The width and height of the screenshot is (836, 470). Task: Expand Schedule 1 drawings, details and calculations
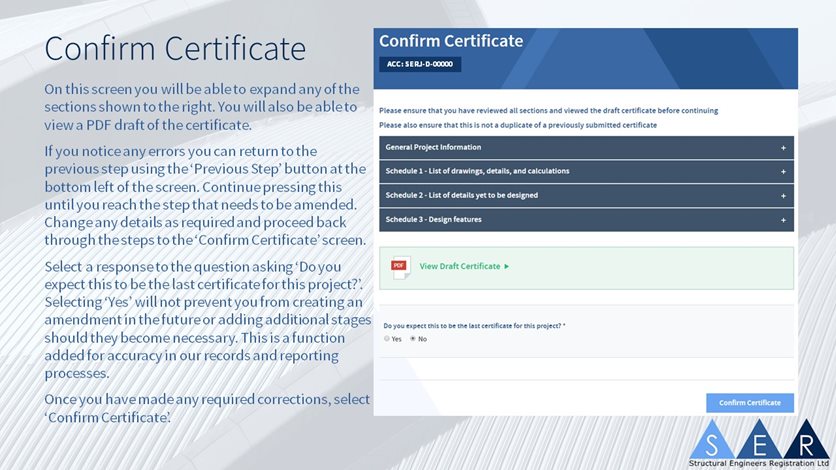[586, 172]
